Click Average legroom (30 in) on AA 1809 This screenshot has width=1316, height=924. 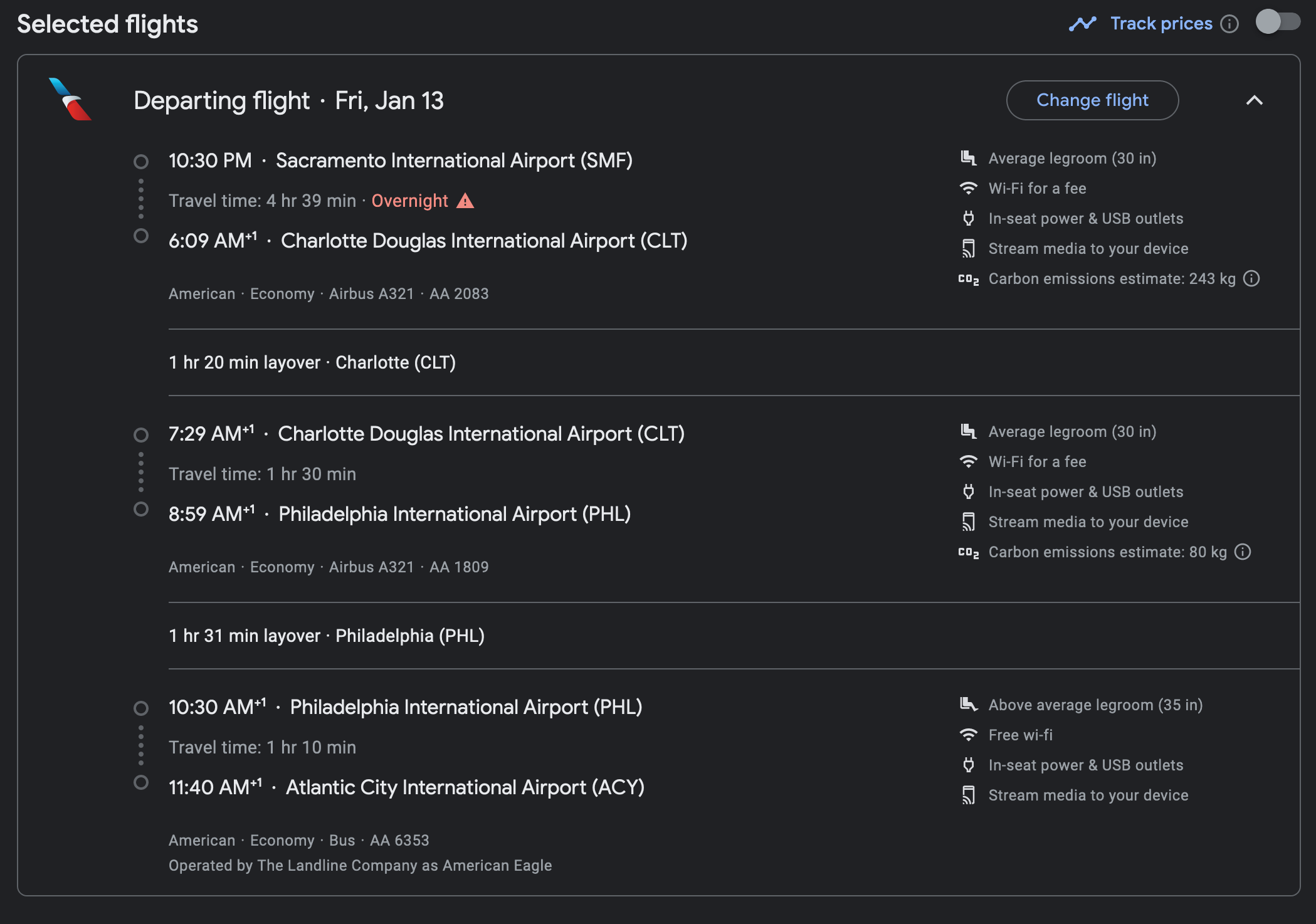[x=1072, y=431]
